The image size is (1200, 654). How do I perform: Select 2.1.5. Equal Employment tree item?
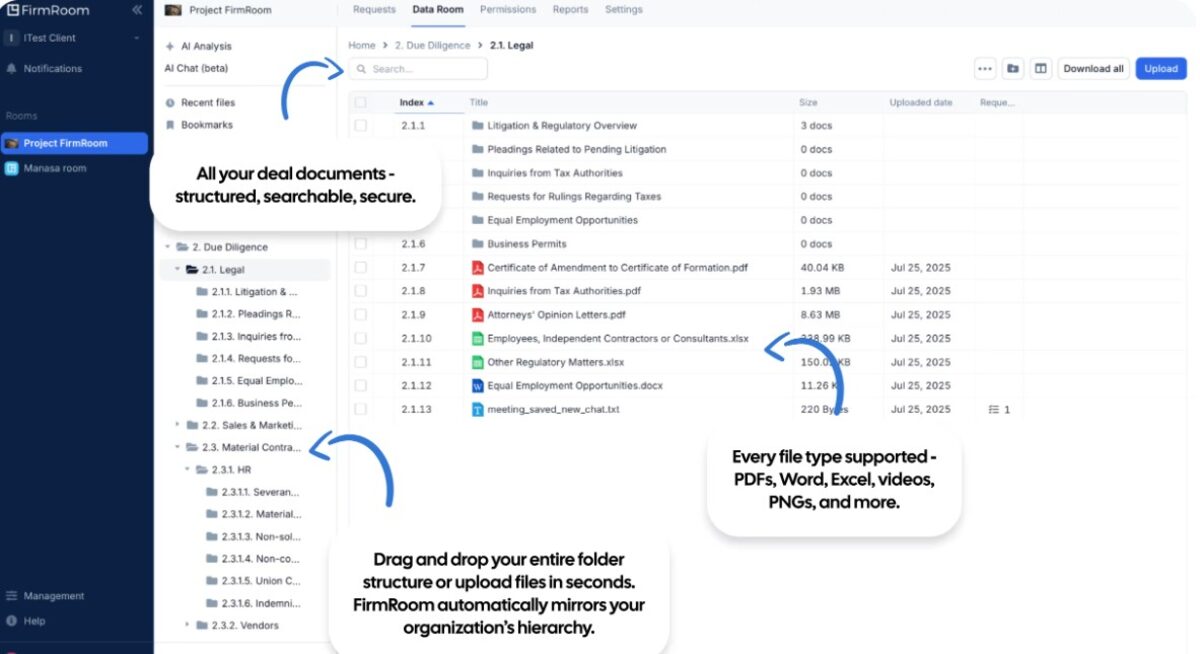point(247,381)
